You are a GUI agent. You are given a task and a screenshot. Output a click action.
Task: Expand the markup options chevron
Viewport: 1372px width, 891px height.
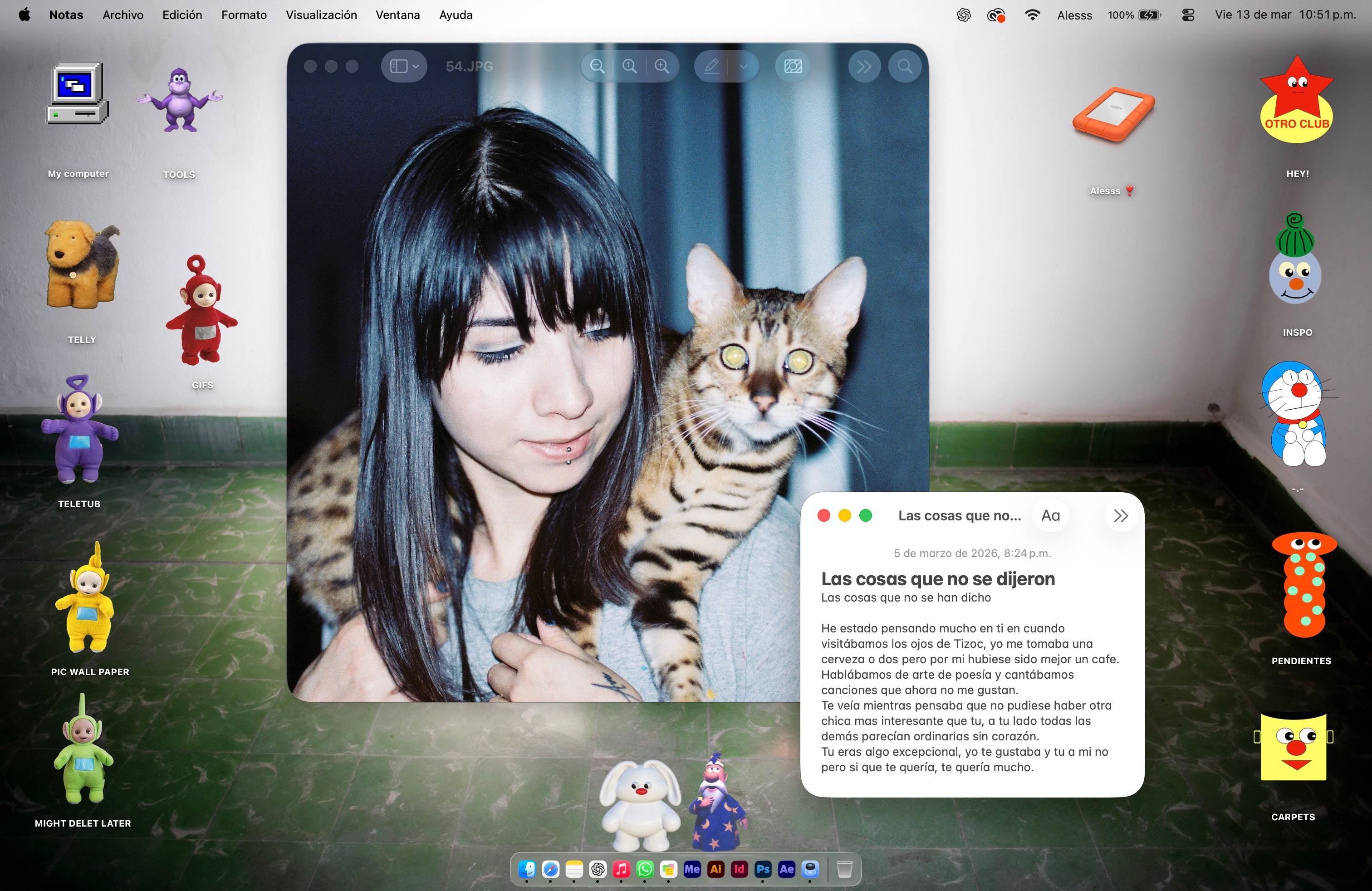(x=744, y=66)
